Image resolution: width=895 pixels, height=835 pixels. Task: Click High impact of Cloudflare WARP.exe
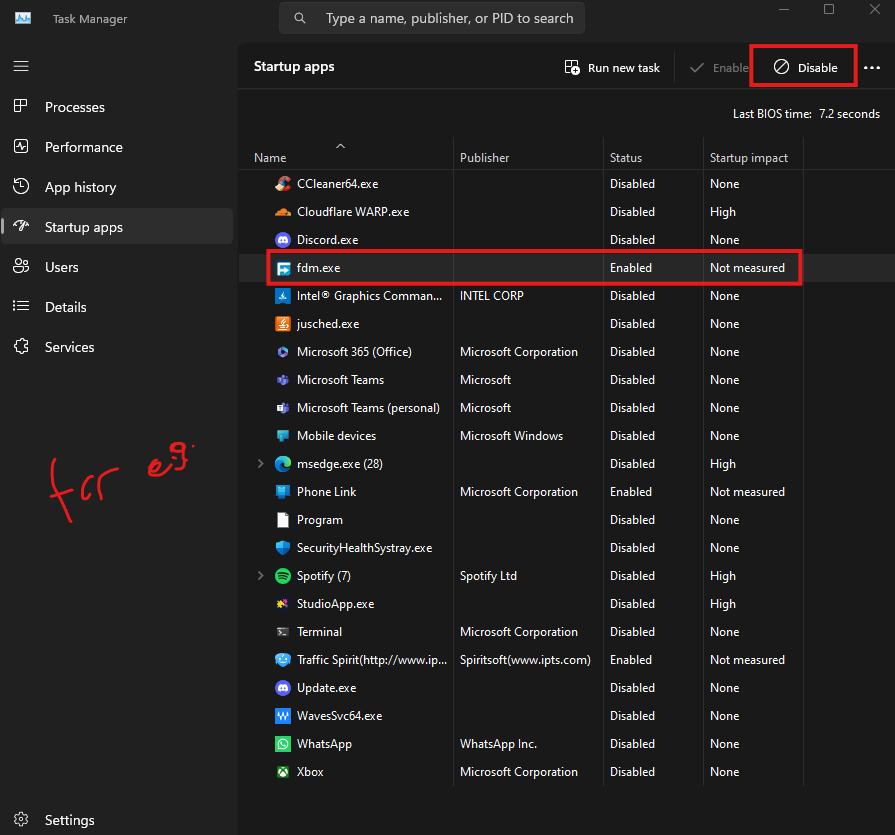723,212
